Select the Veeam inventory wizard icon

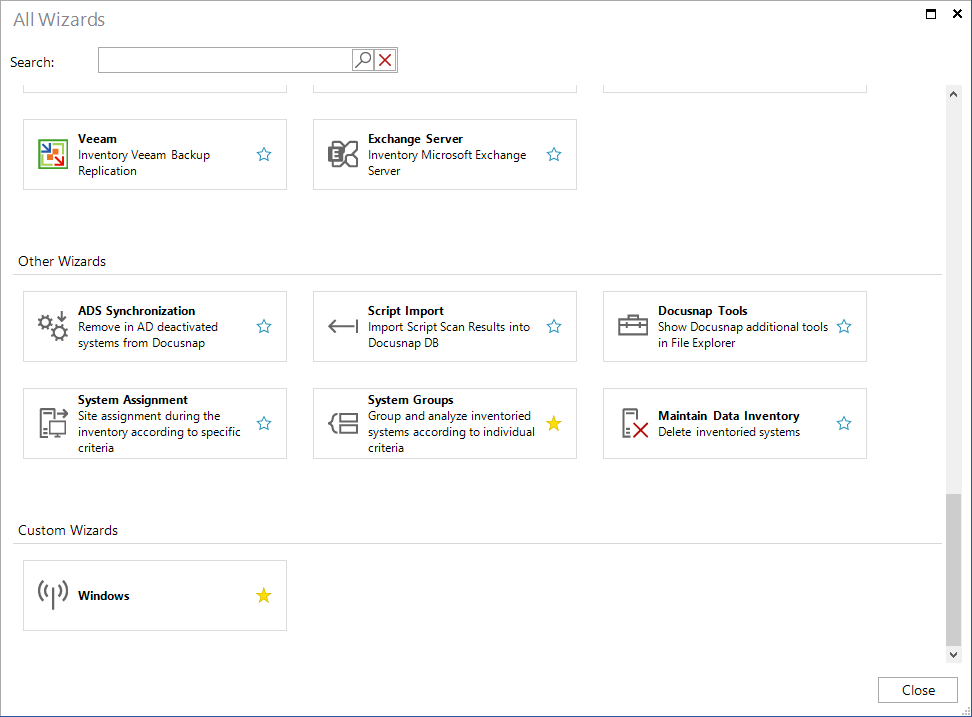click(x=51, y=153)
